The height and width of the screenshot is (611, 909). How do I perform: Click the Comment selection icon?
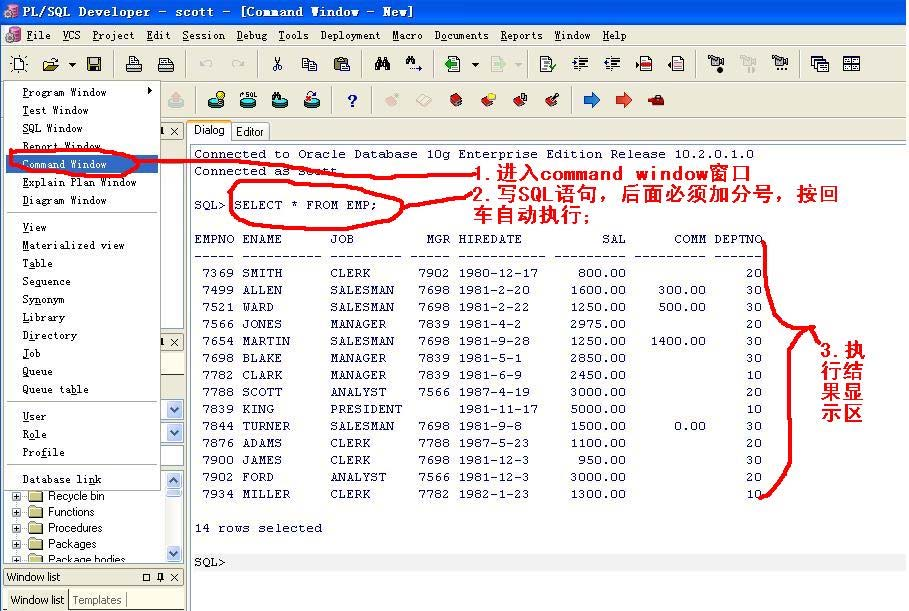644,64
